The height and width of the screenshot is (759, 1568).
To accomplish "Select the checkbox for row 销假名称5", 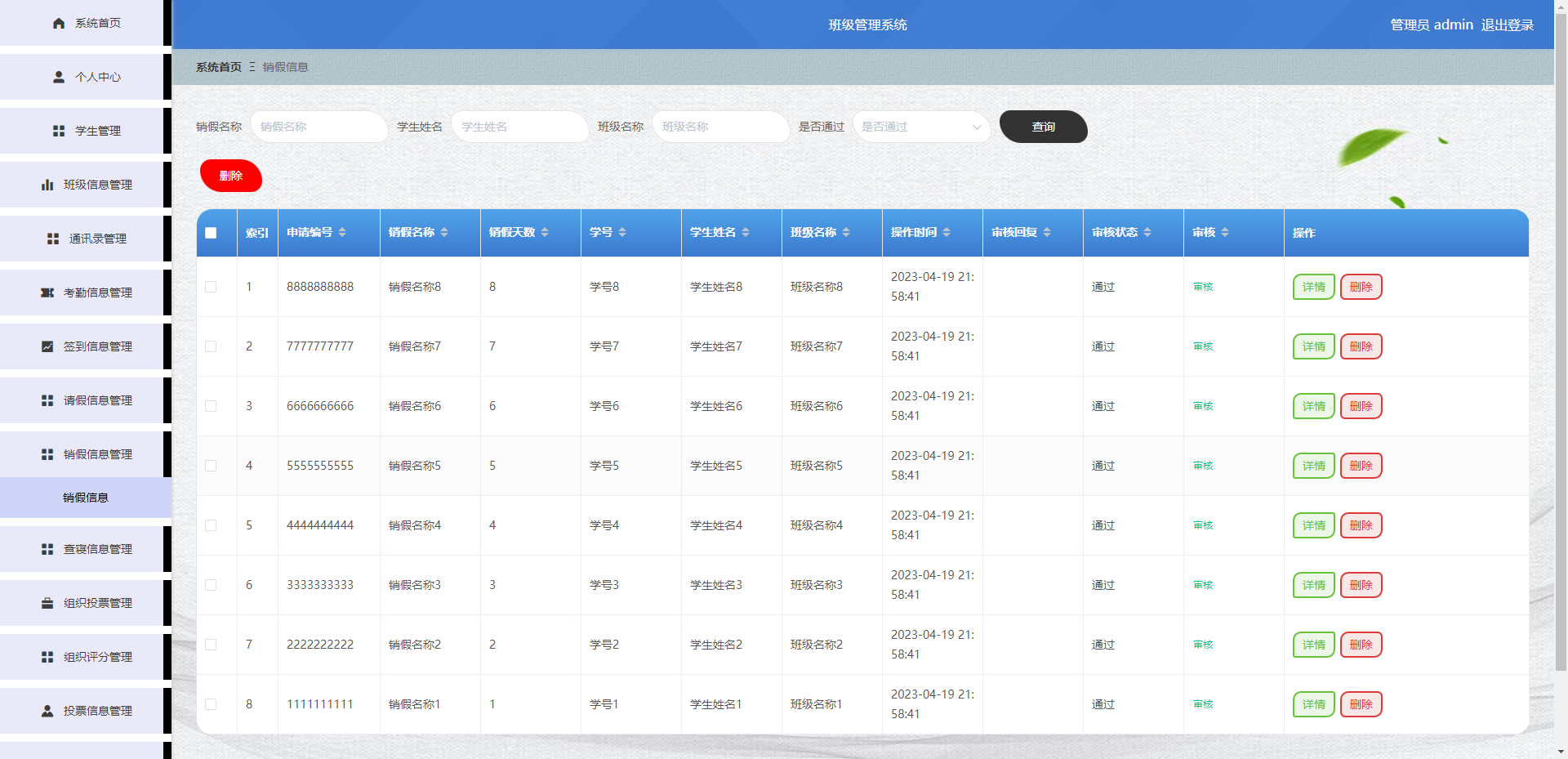I will click(x=211, y=466).
